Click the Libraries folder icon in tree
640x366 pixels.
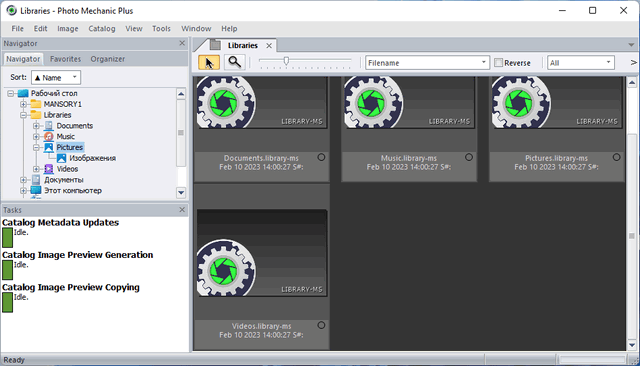pyautogui.click(x=36, y=115)
